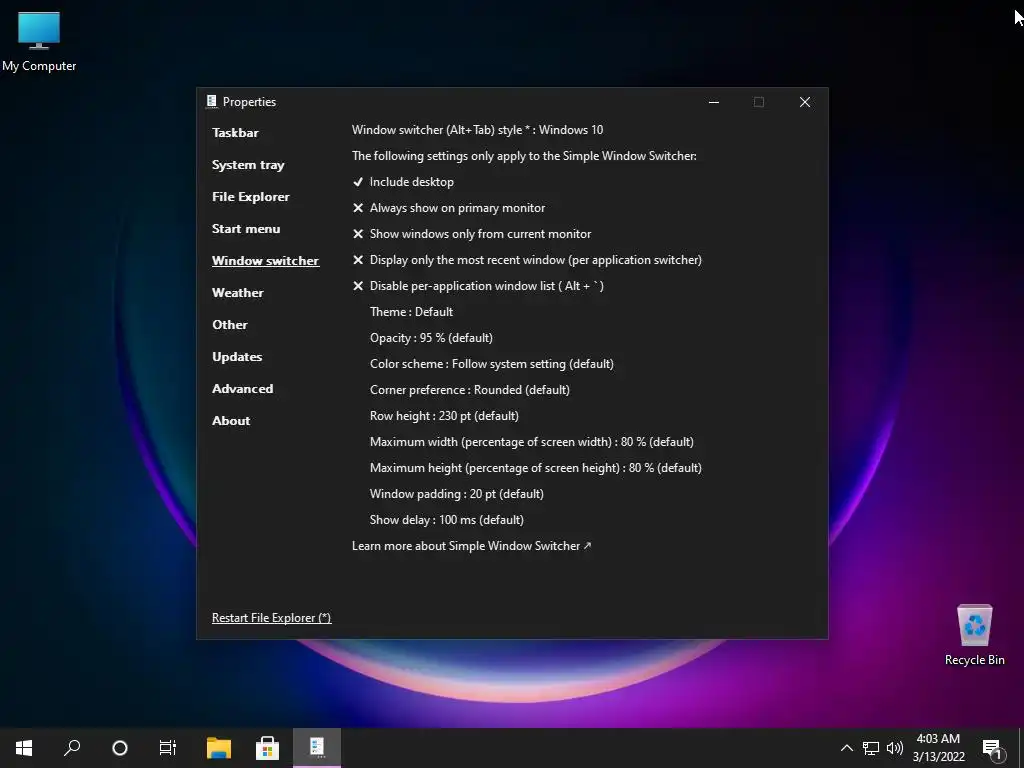Image resolution: width=1024 pixels, height=768 pixels.
Task: Change the Theme : Default setting
Action: click(411, 312)
